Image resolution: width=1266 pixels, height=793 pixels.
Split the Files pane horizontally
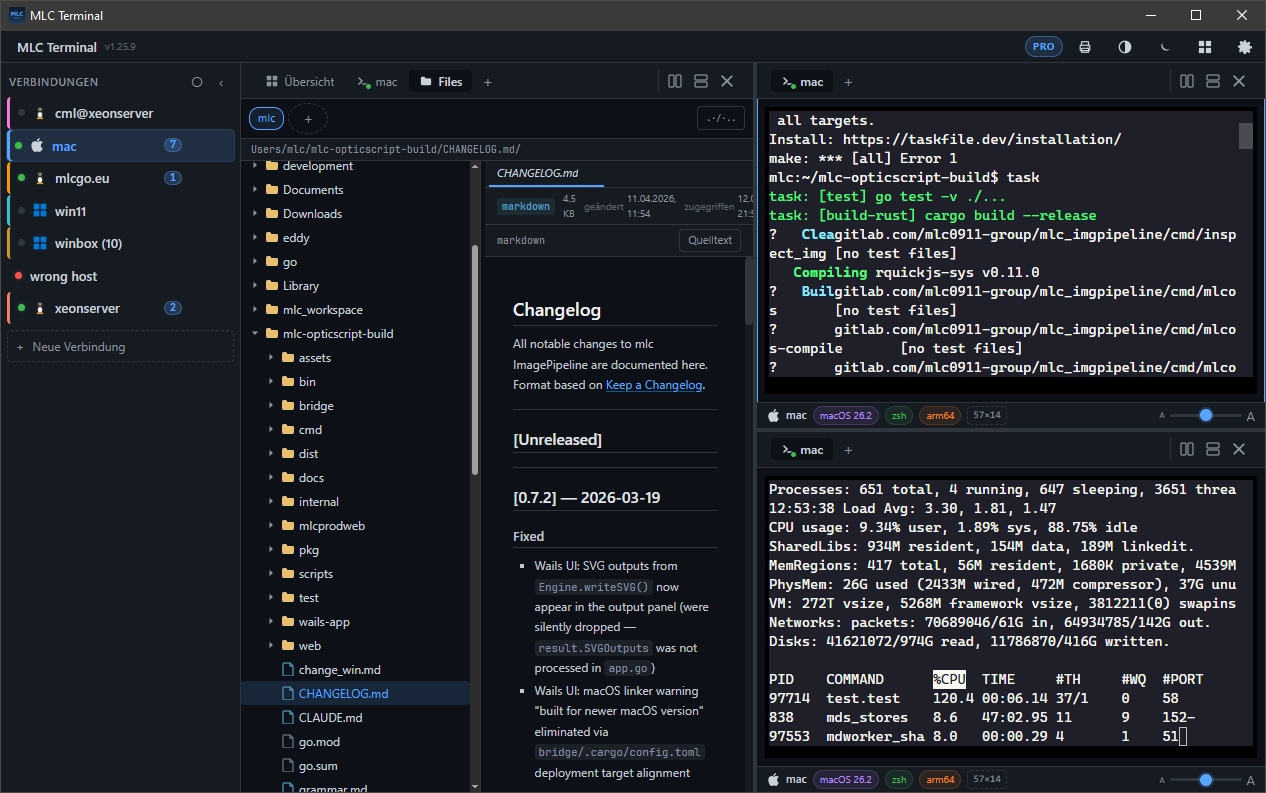click(x=701, y=82)
